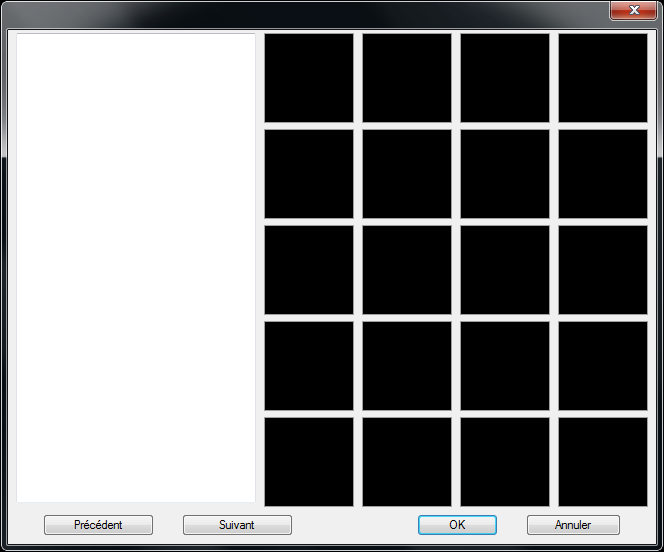Pick the last thumbnail in the second row

coord(603,174)
